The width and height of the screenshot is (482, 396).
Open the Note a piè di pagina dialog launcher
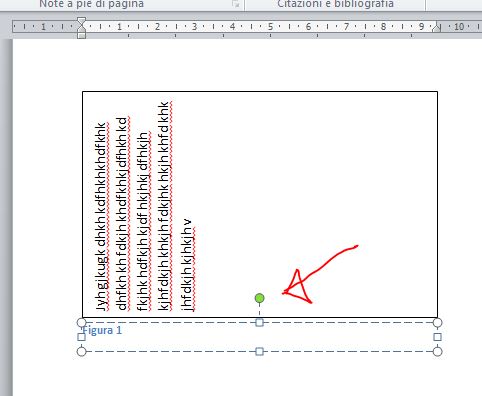(x=236, y=4)
